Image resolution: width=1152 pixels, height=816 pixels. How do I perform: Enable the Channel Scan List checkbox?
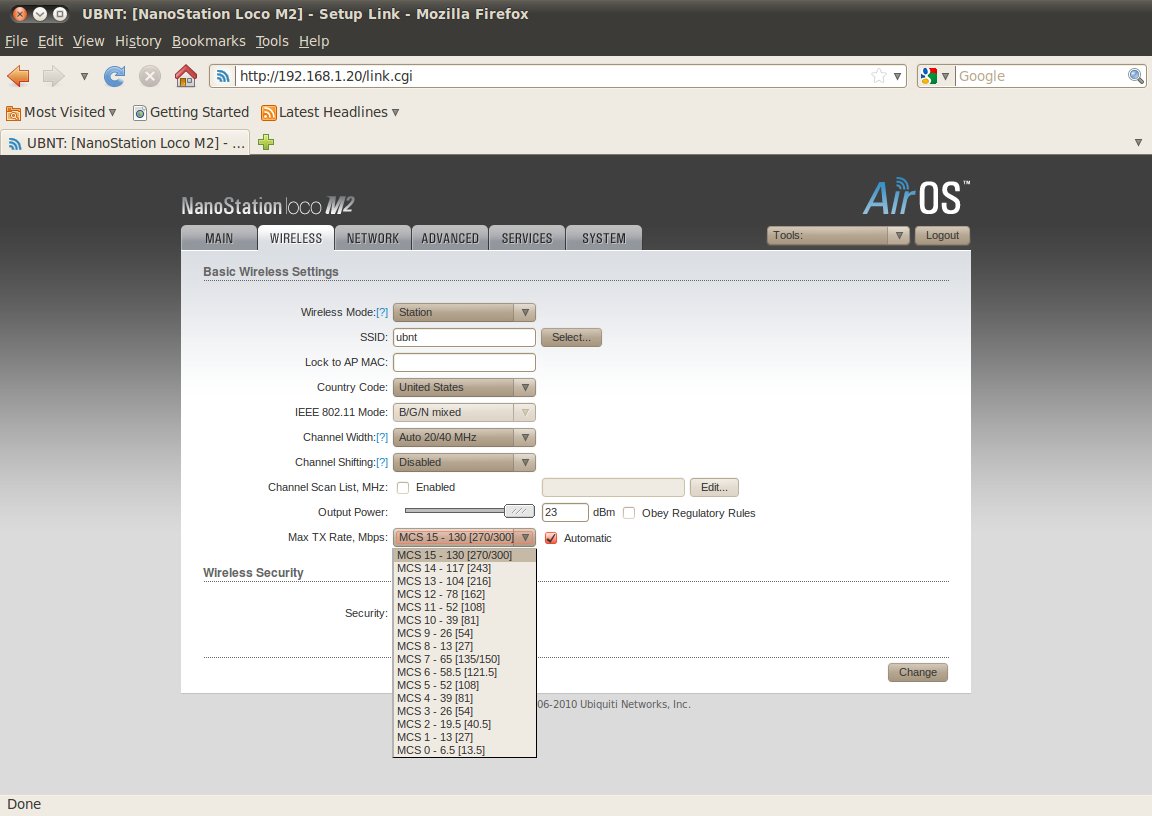pyautogui.click(x=403, y=488)
